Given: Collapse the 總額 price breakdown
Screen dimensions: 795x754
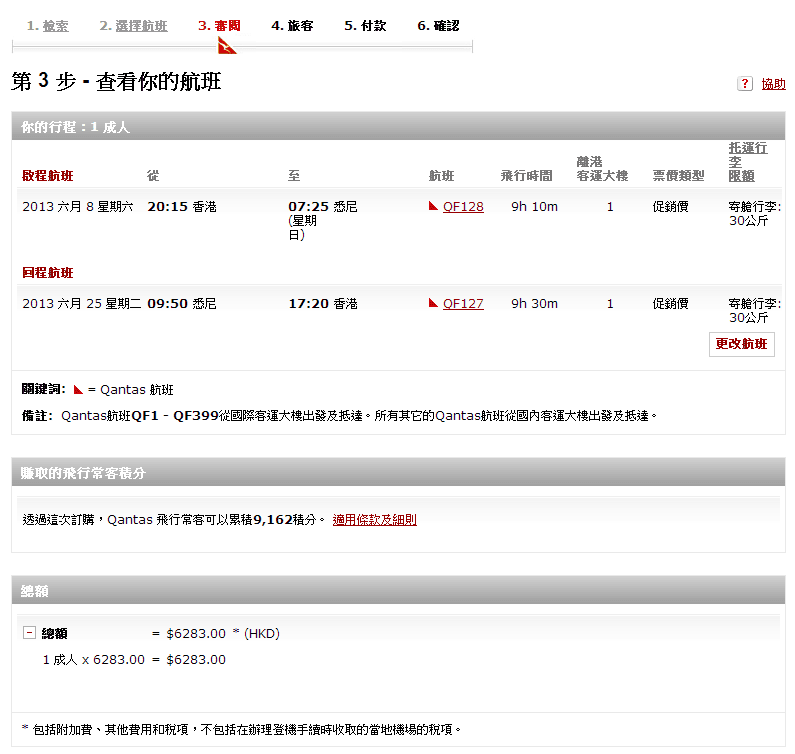Looking at the screenshot, I should [x=29, y=633].
